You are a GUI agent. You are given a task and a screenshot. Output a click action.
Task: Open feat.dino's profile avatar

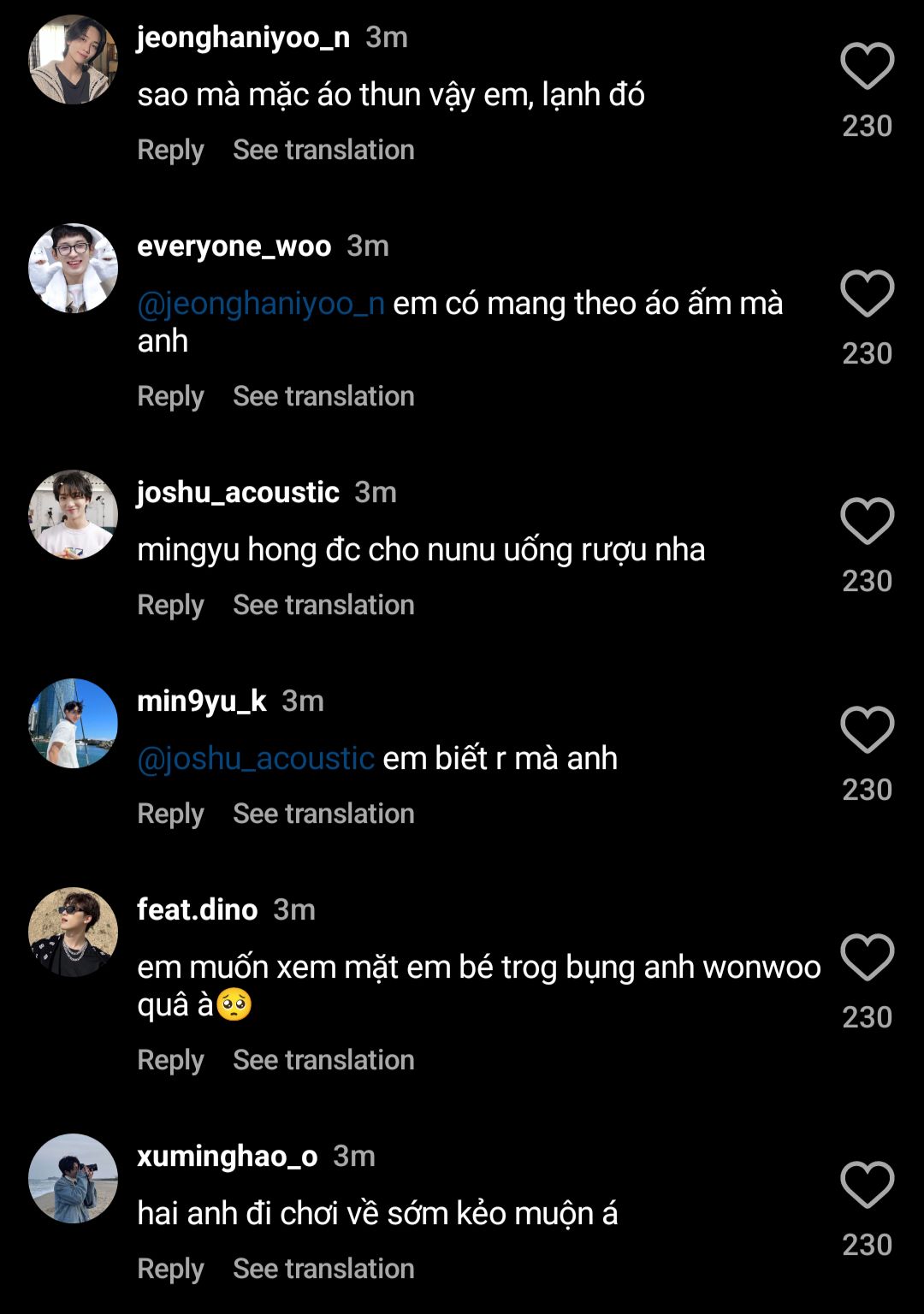point(73,932)
